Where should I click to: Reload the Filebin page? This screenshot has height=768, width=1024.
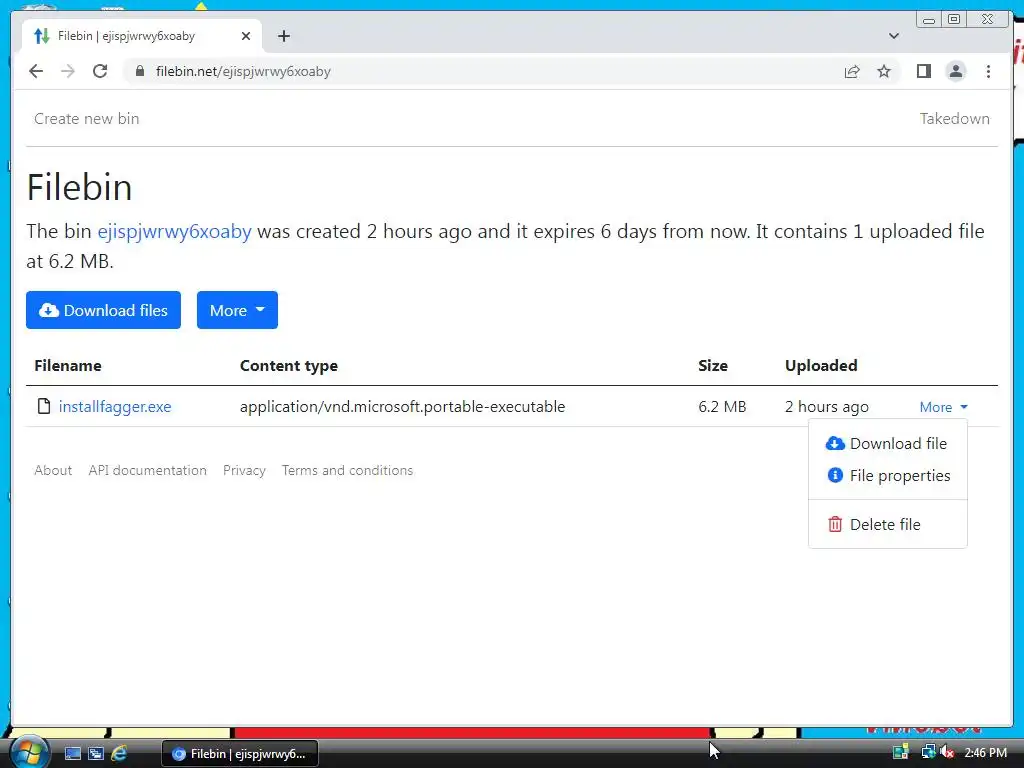[x=100, y=71]
